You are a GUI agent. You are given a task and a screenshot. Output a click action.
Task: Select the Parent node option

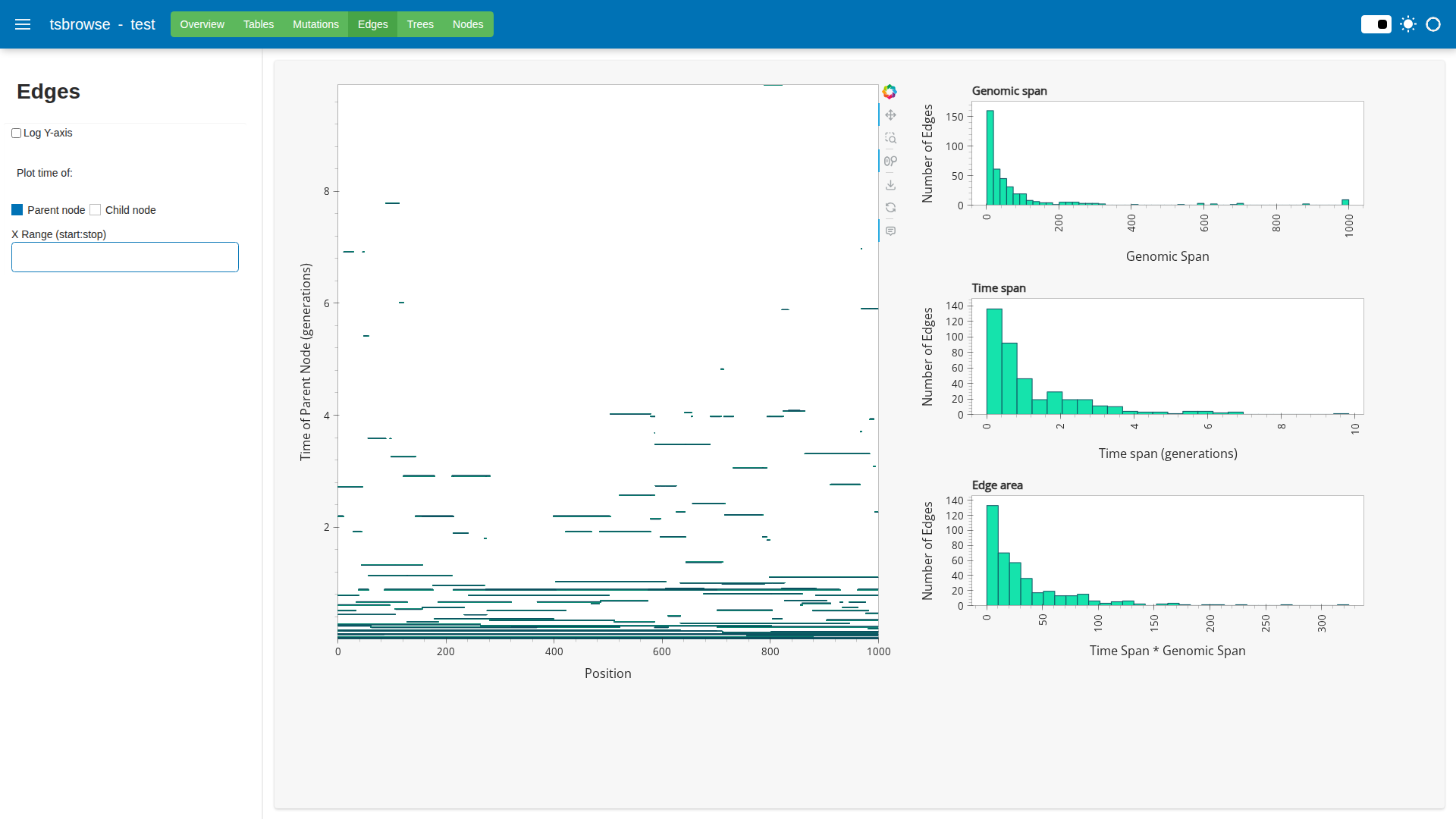(17, 210)
